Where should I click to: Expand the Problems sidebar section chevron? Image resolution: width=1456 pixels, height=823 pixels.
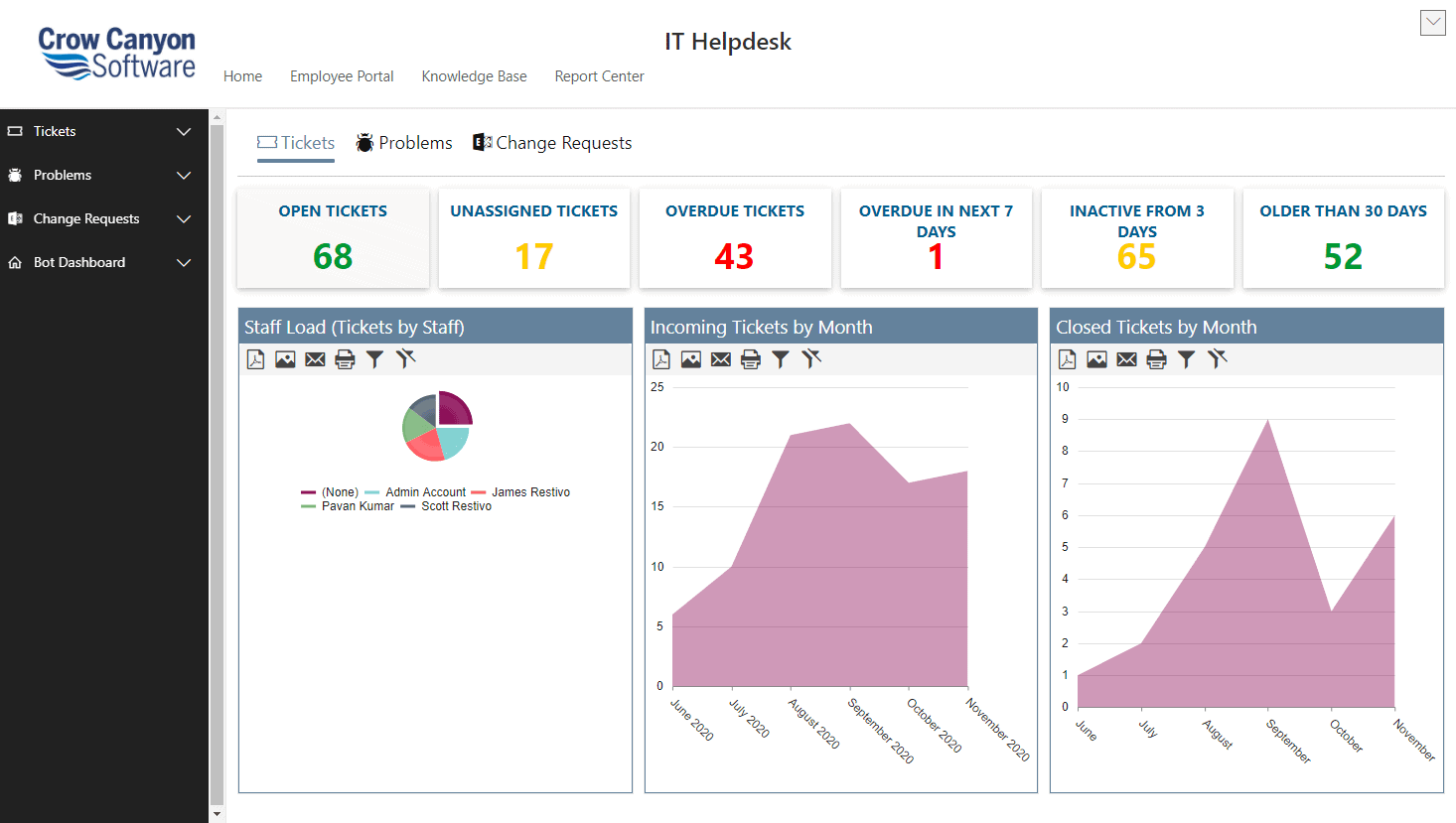[184, 175]
